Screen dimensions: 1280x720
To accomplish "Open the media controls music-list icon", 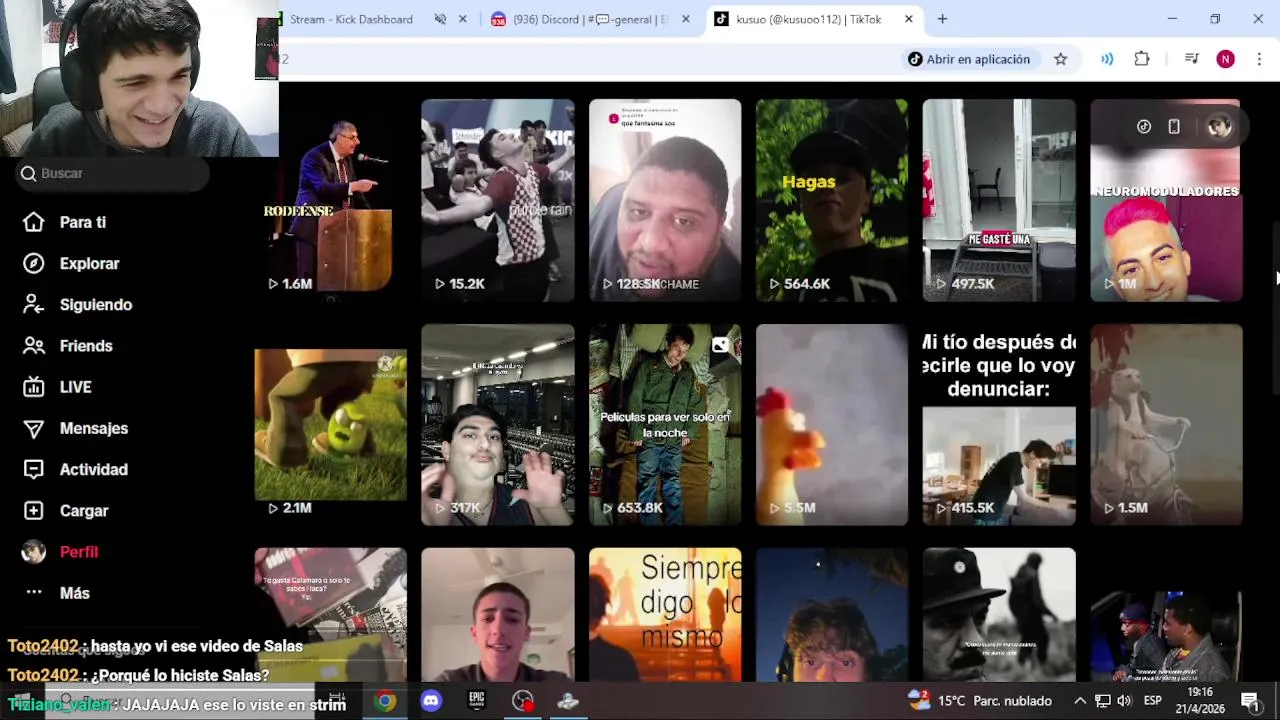I will tap(1191, 59).
